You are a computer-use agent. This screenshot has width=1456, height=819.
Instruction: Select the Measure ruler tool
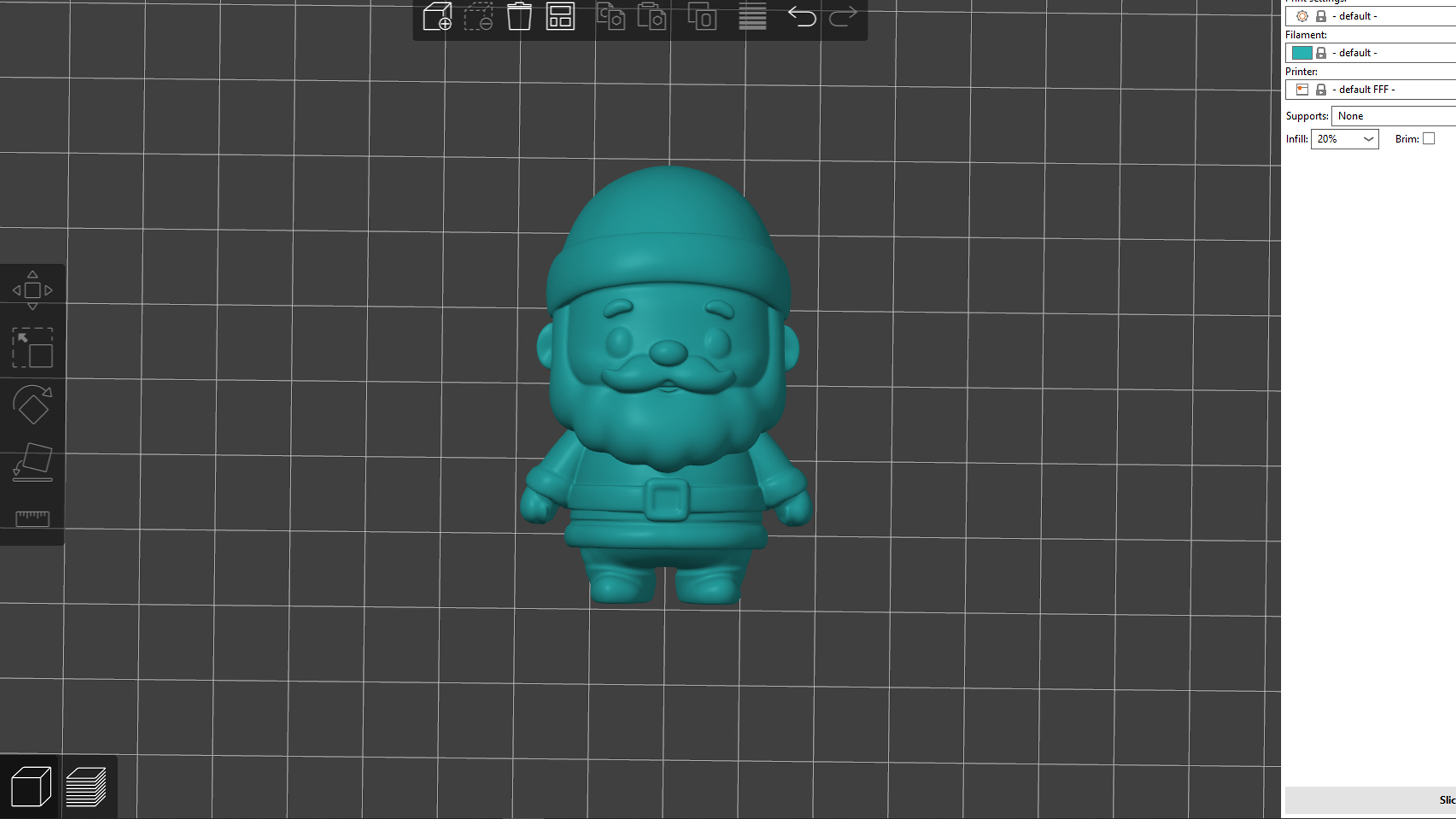tap(32, 518)
